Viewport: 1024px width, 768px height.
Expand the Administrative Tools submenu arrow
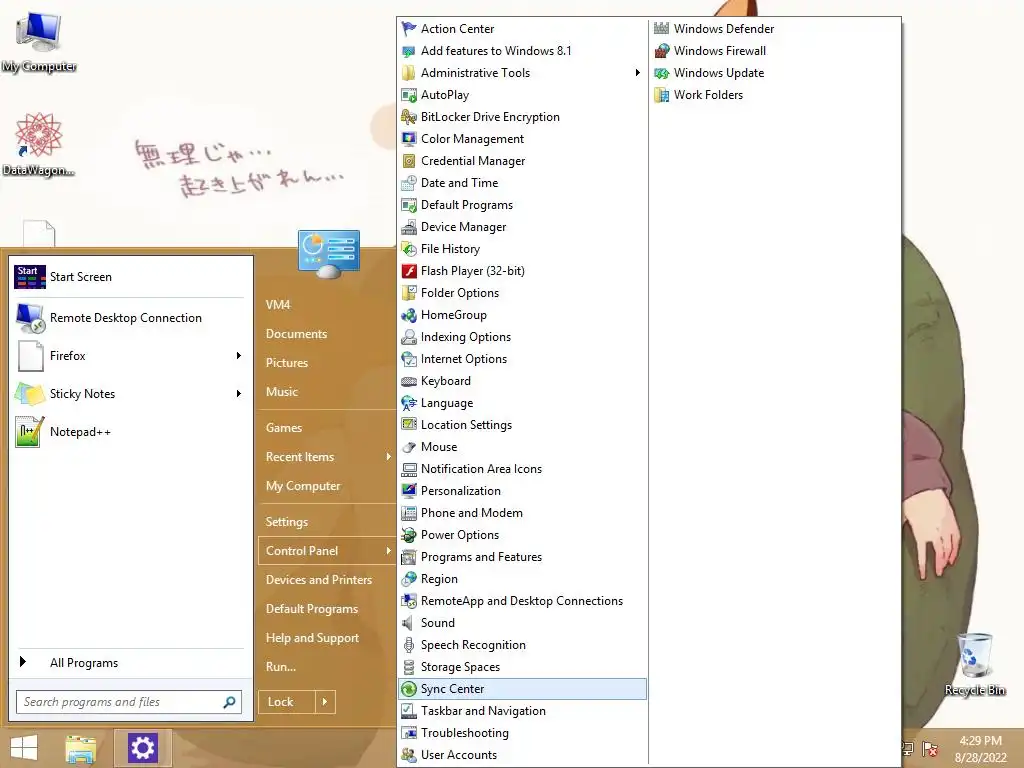[637, 72]
